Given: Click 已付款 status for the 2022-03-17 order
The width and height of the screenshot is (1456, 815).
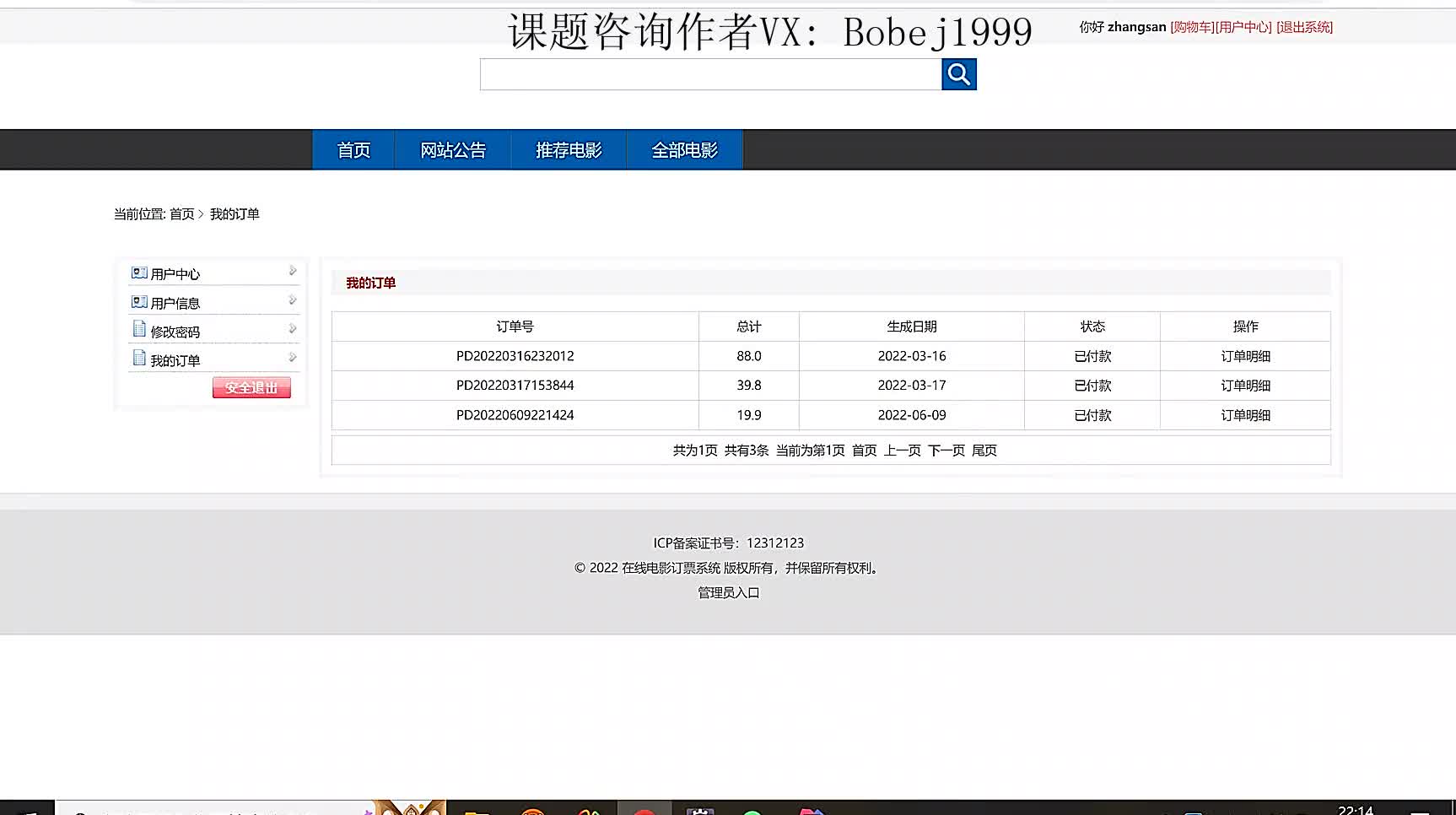Looking at the screenshot, I should coord(1092,386).
